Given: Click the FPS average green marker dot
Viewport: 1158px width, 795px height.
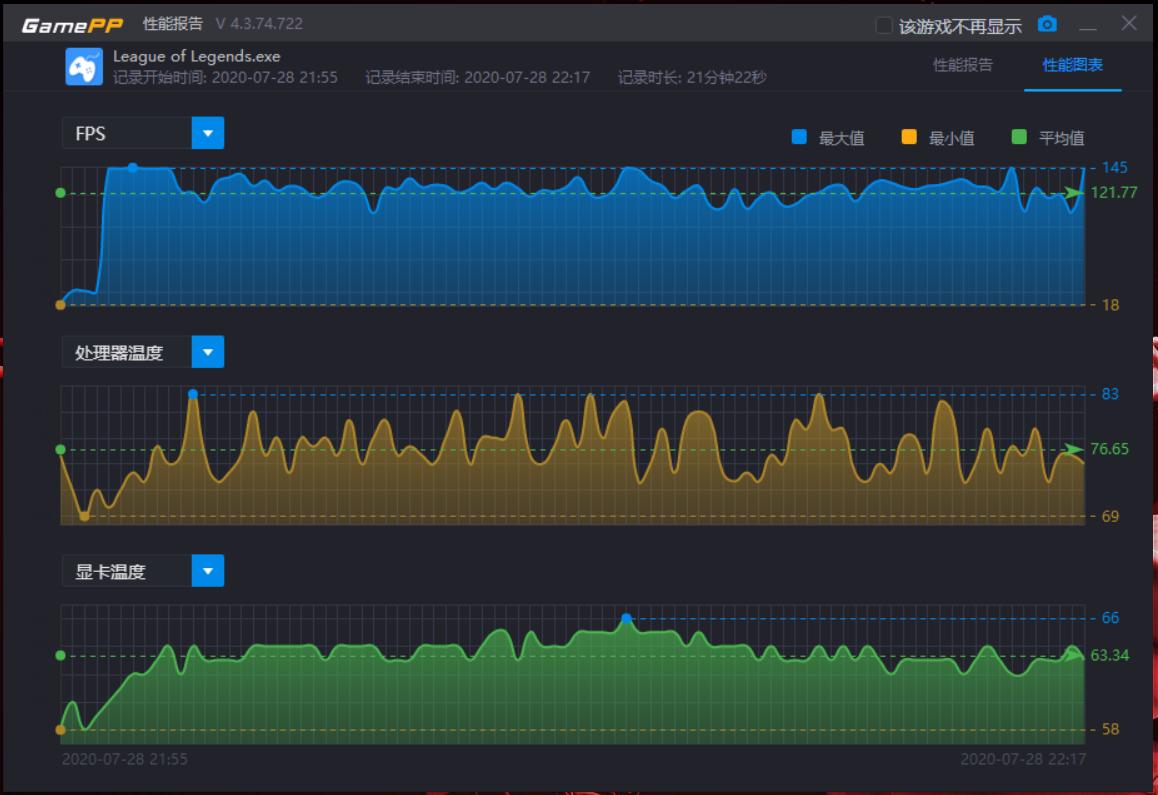Looking at the screenshot, I should pos(61,193).
